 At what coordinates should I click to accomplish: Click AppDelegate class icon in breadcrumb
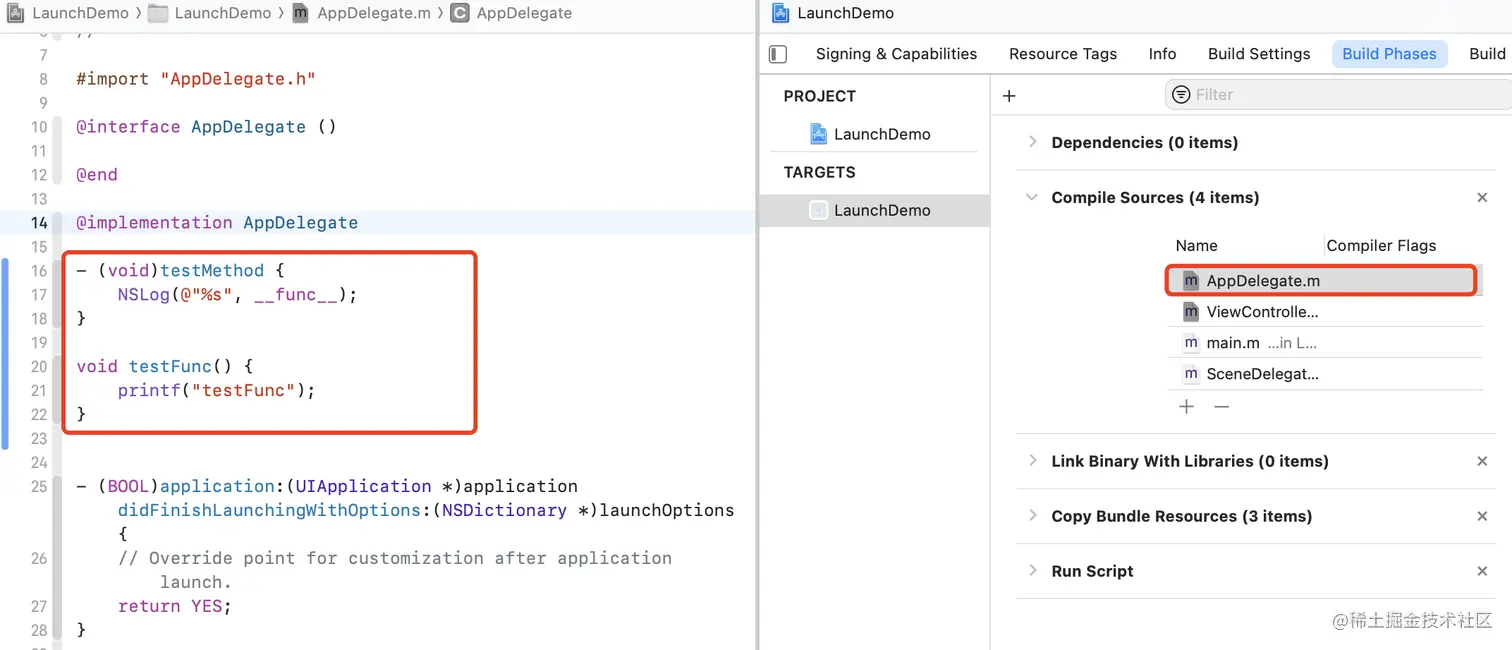(x=460, y=13)
